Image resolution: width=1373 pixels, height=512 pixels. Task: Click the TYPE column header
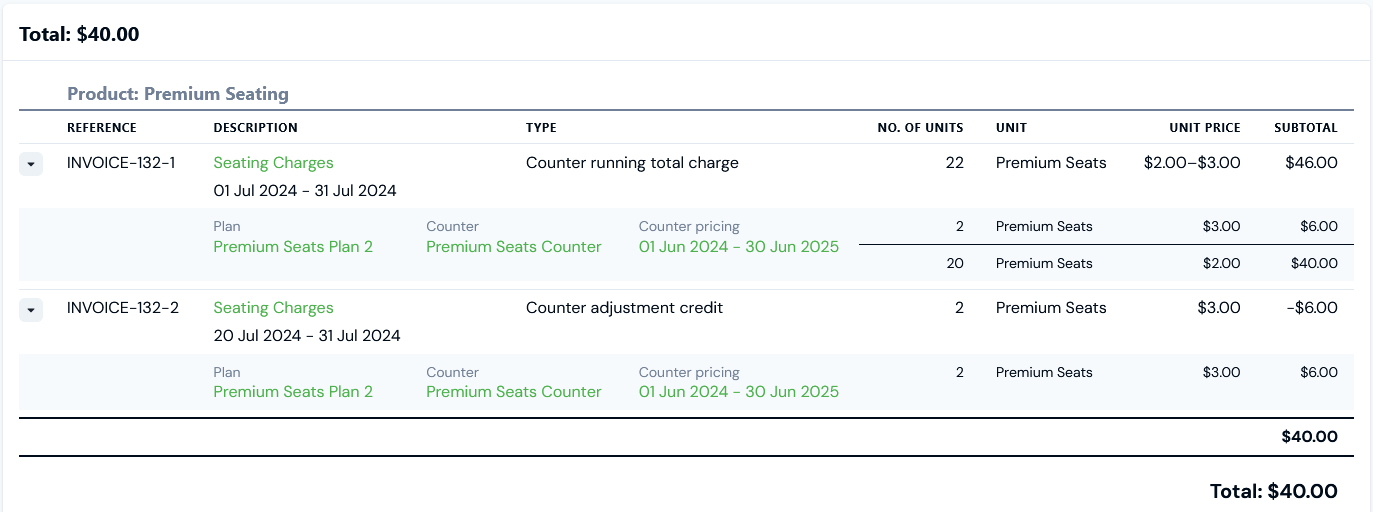541,128
